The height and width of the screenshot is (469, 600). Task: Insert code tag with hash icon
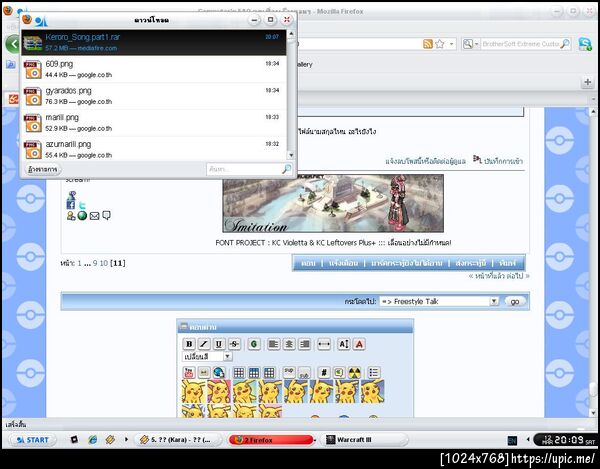coord(324,372)
